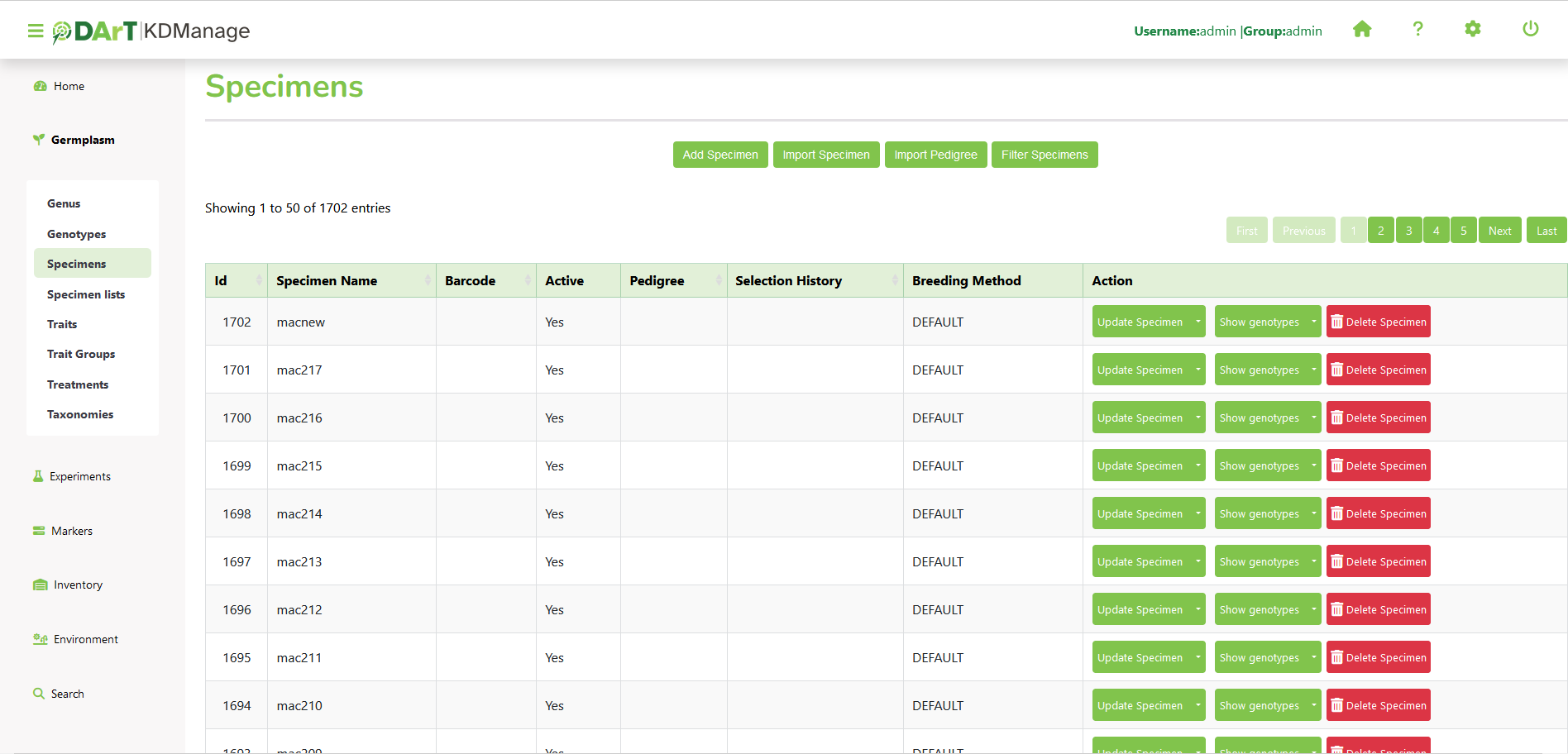Sort table by Id column

pyautogui.click(x=236, y=281)
